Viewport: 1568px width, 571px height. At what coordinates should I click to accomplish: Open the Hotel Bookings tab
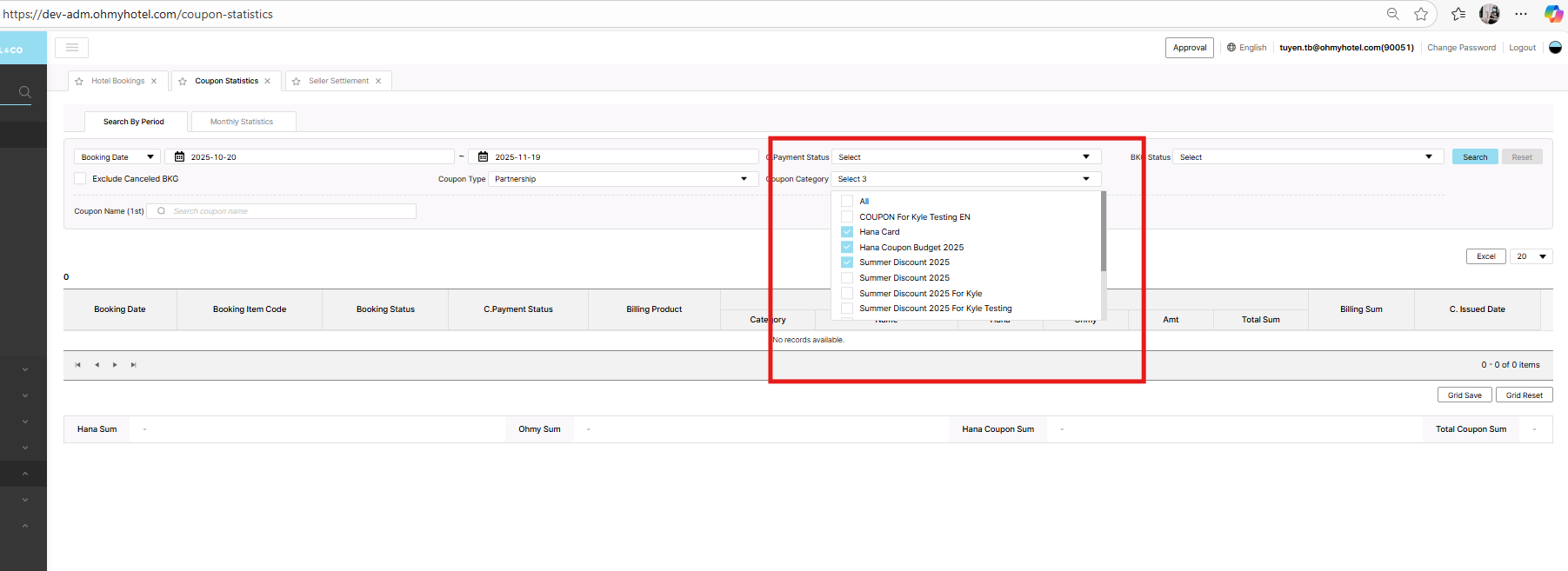pyautogui.click(x=118, y=82)
